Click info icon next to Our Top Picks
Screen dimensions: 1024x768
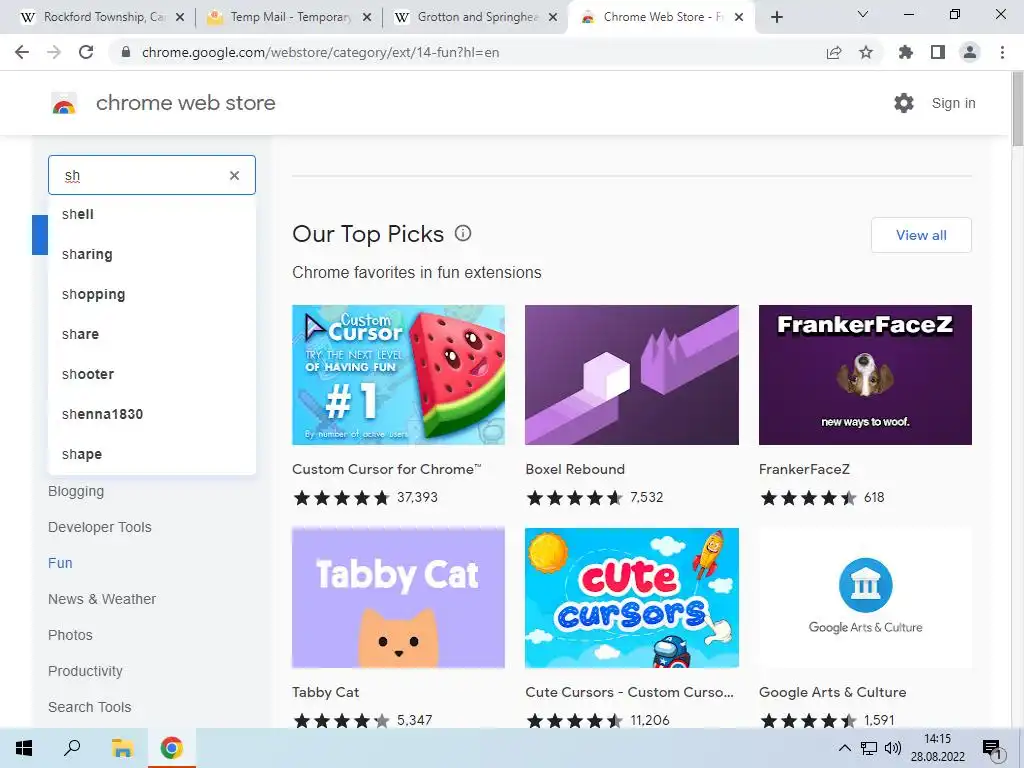463,233
